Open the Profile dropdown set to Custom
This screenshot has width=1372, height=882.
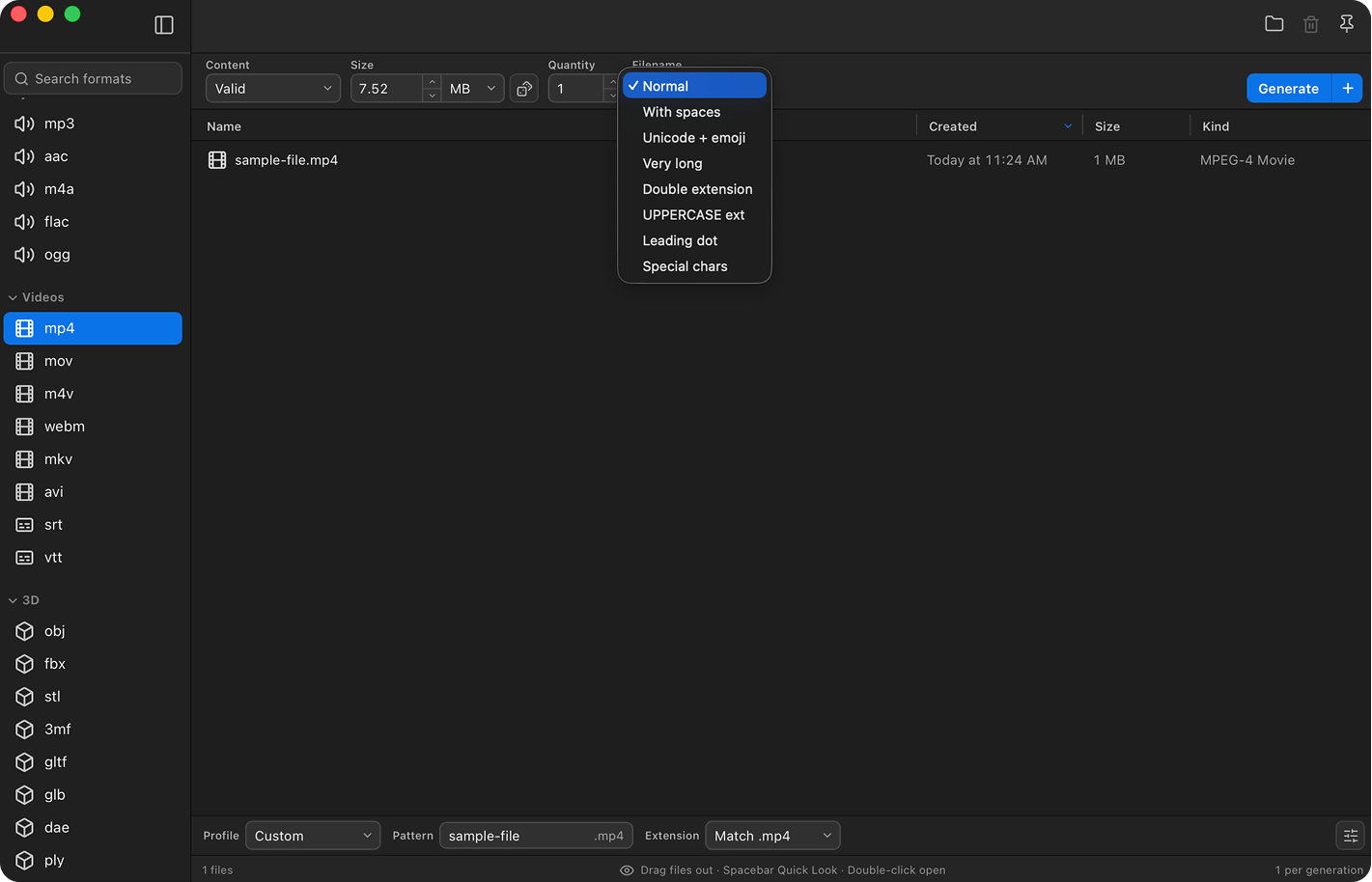[x=313, y=836]
